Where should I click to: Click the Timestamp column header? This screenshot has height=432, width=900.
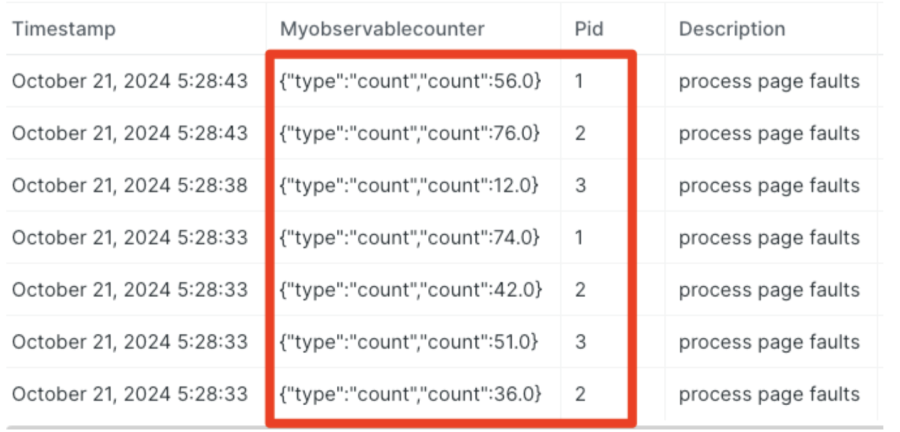64,30
